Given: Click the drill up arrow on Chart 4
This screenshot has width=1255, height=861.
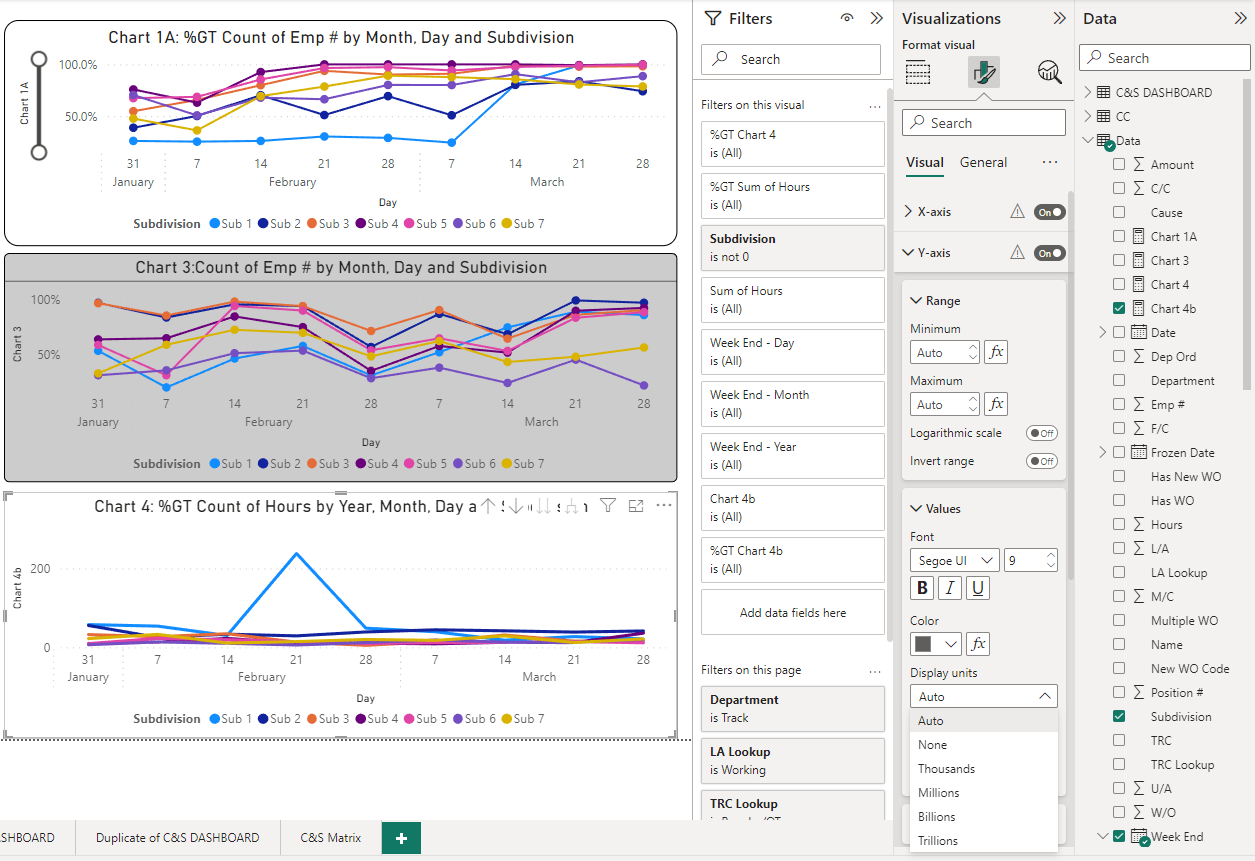Looking at the screenshot, I should click(488, 506).
